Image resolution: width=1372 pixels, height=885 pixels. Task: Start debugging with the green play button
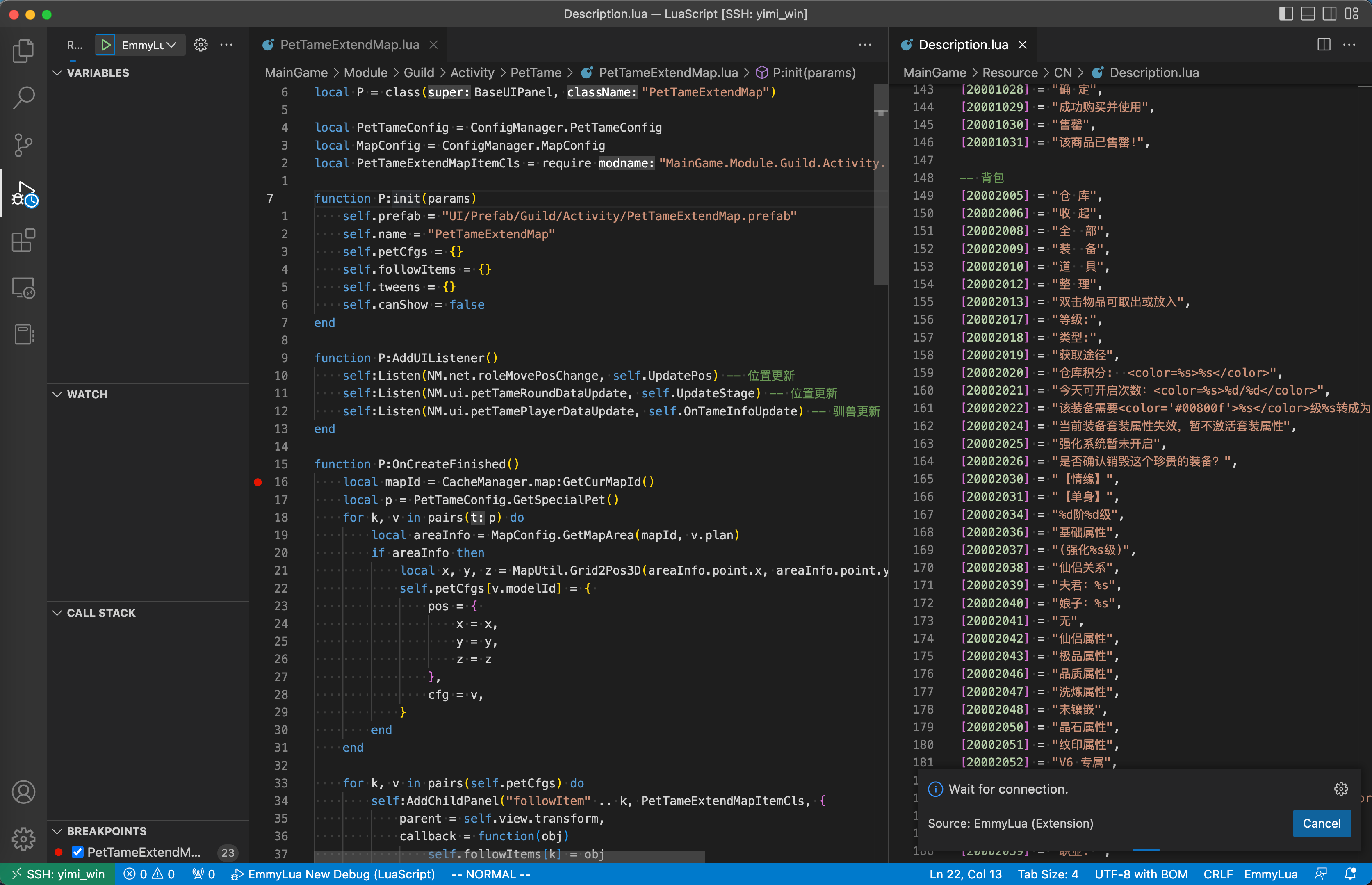[105, 45]
